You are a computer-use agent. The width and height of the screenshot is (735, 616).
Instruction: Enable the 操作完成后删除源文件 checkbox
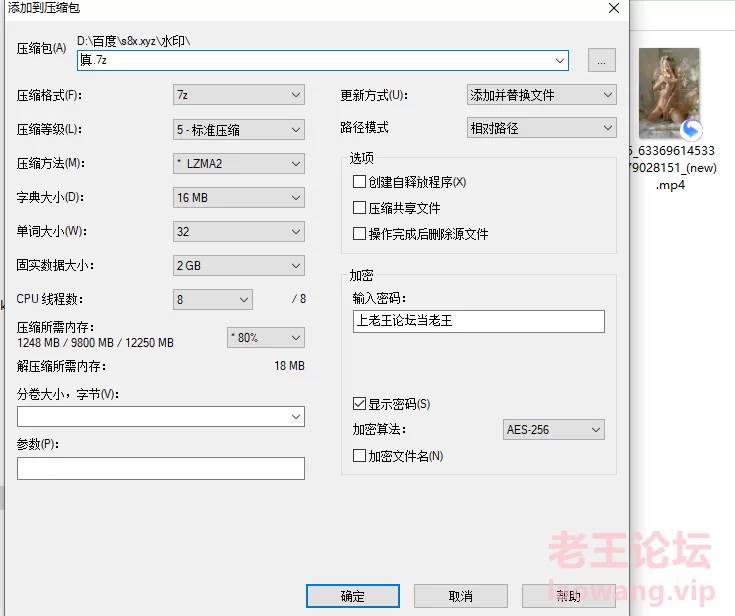359,233
